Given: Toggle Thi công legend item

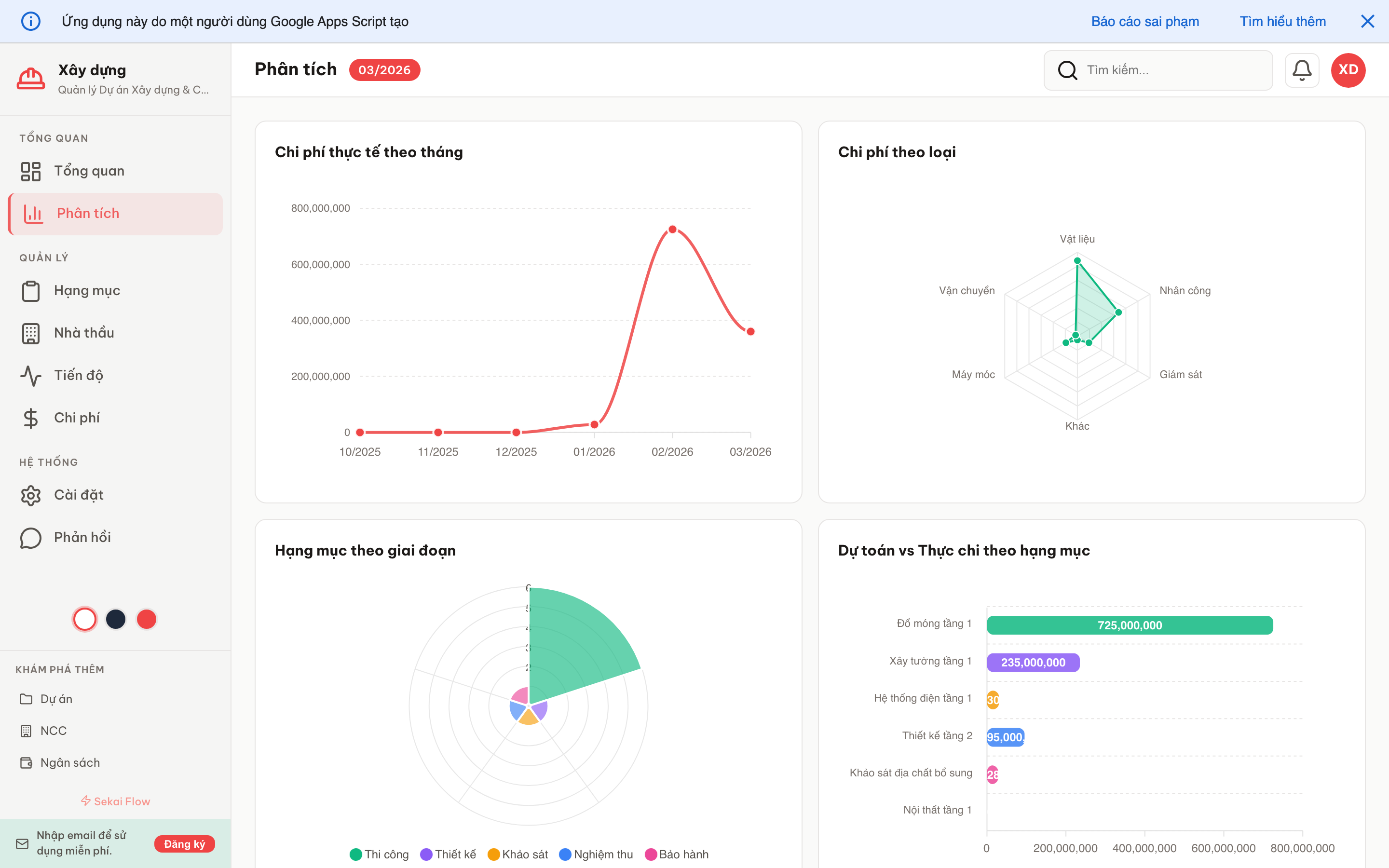Looking at the screenshot, I should (x=380, y=854).
